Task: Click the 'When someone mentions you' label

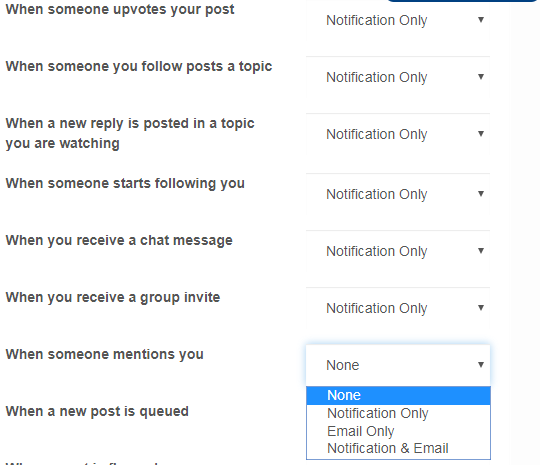Action: pyautogui.click(x=105, y=354)
